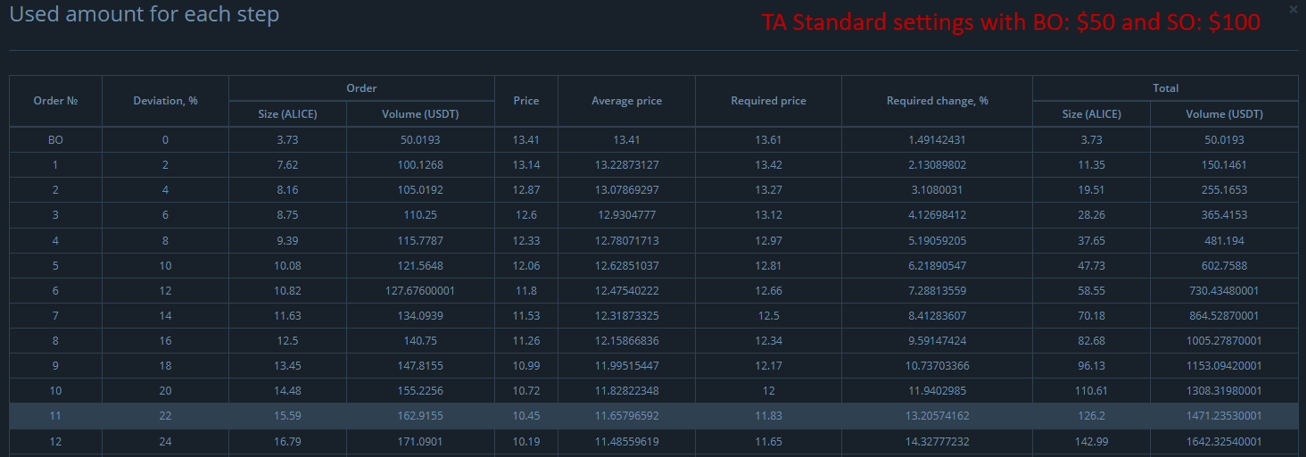1306x457 pixels.
Task: Click the 'Price' column header
Action: [526, 101]
